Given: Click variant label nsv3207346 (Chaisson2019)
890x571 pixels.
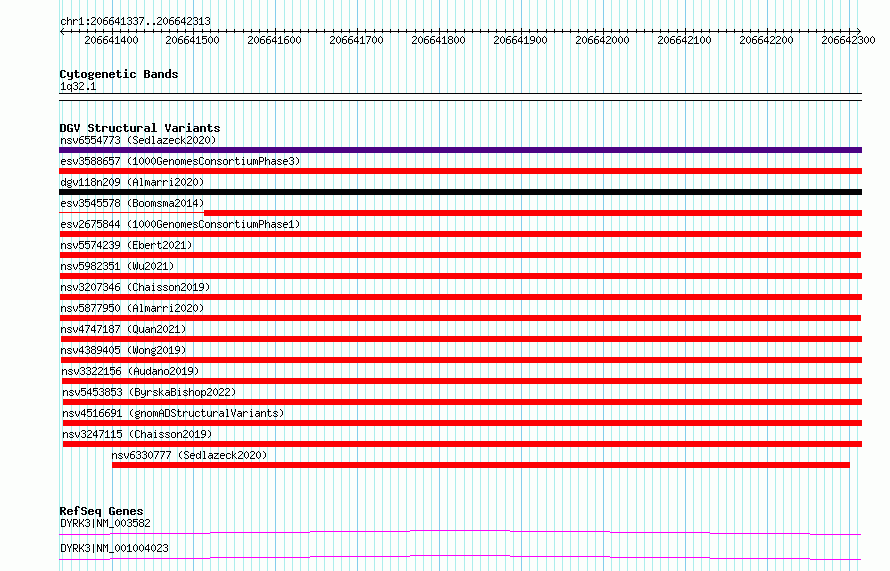Looking at the screenshot, I should 135,287.
